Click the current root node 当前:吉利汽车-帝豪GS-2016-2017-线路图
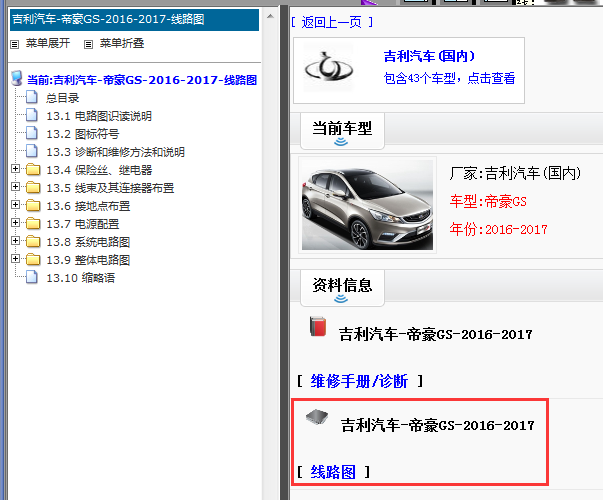Screen dimensions: 603x500 click(142, 80)
